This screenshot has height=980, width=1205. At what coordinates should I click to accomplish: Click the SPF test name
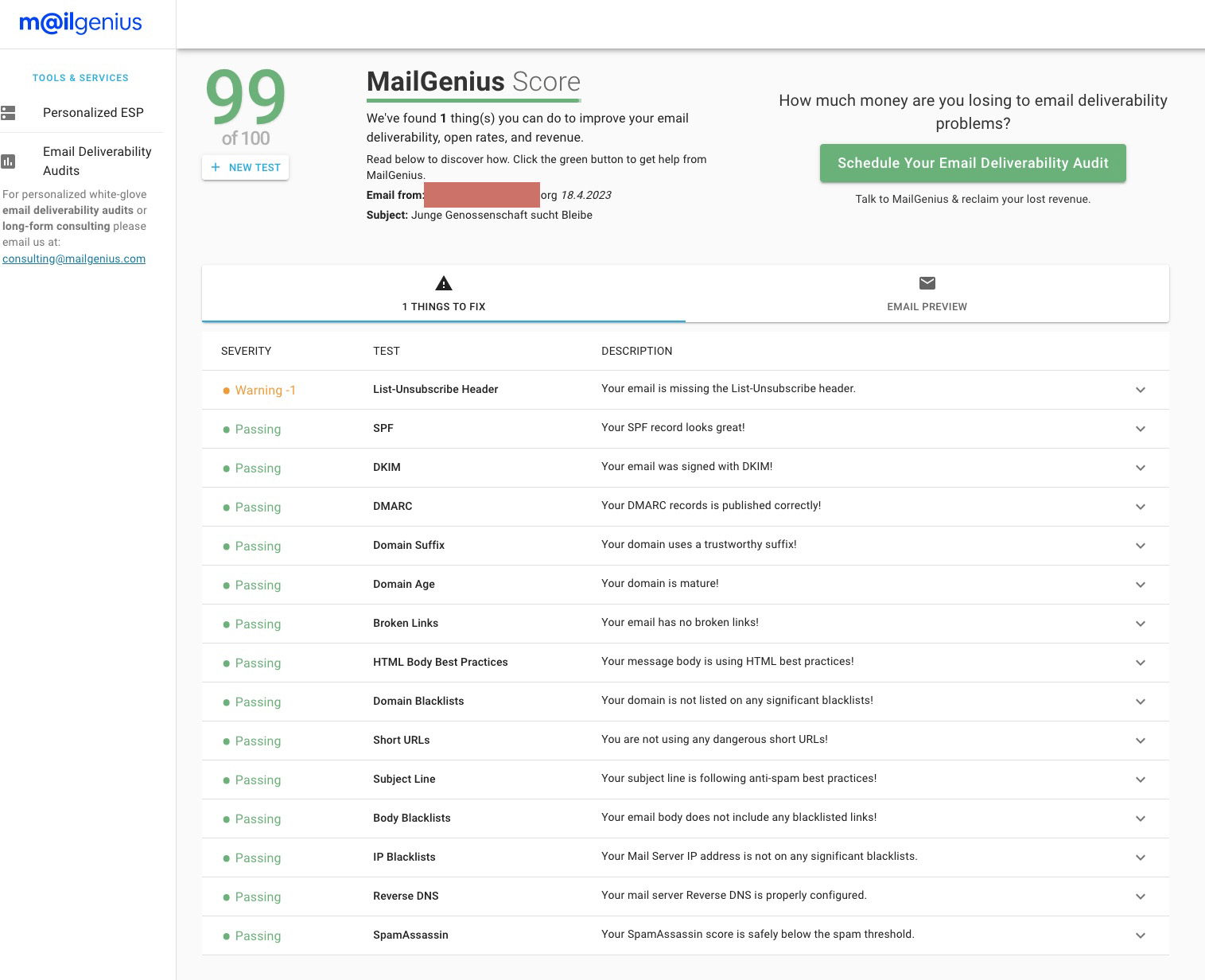pyautogui.click(x=383, y=428)
